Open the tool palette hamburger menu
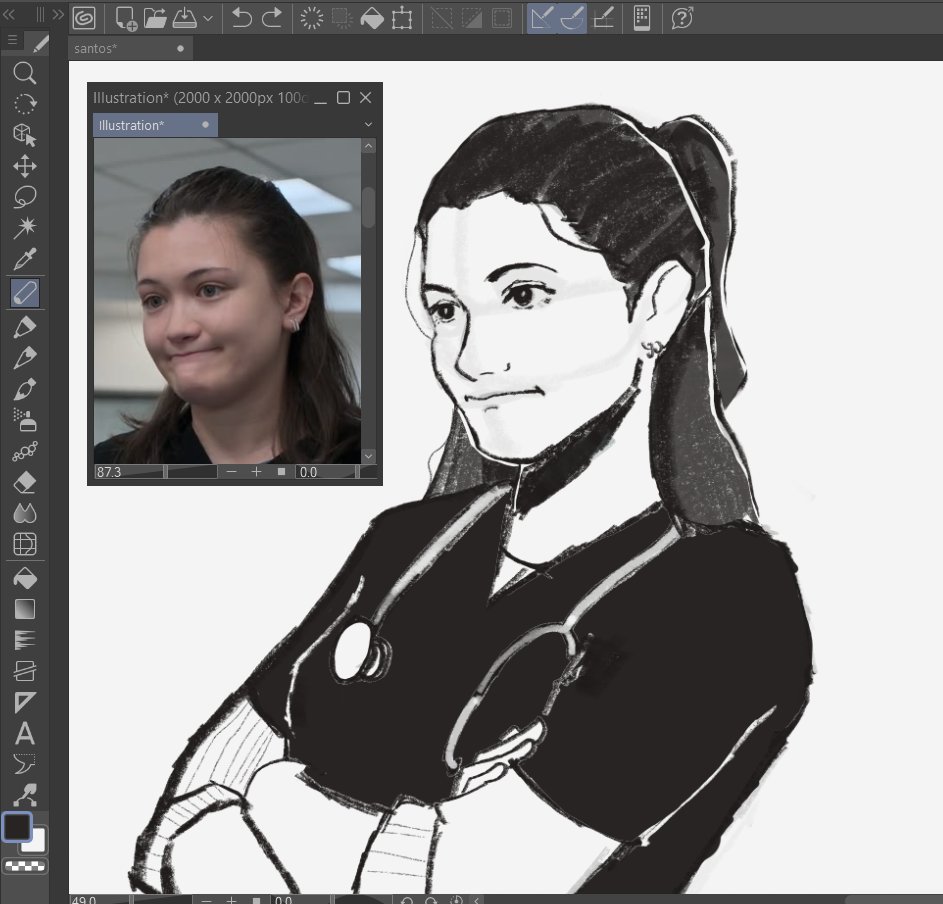The width and height of the screenshot is (943, 904). 12,40
